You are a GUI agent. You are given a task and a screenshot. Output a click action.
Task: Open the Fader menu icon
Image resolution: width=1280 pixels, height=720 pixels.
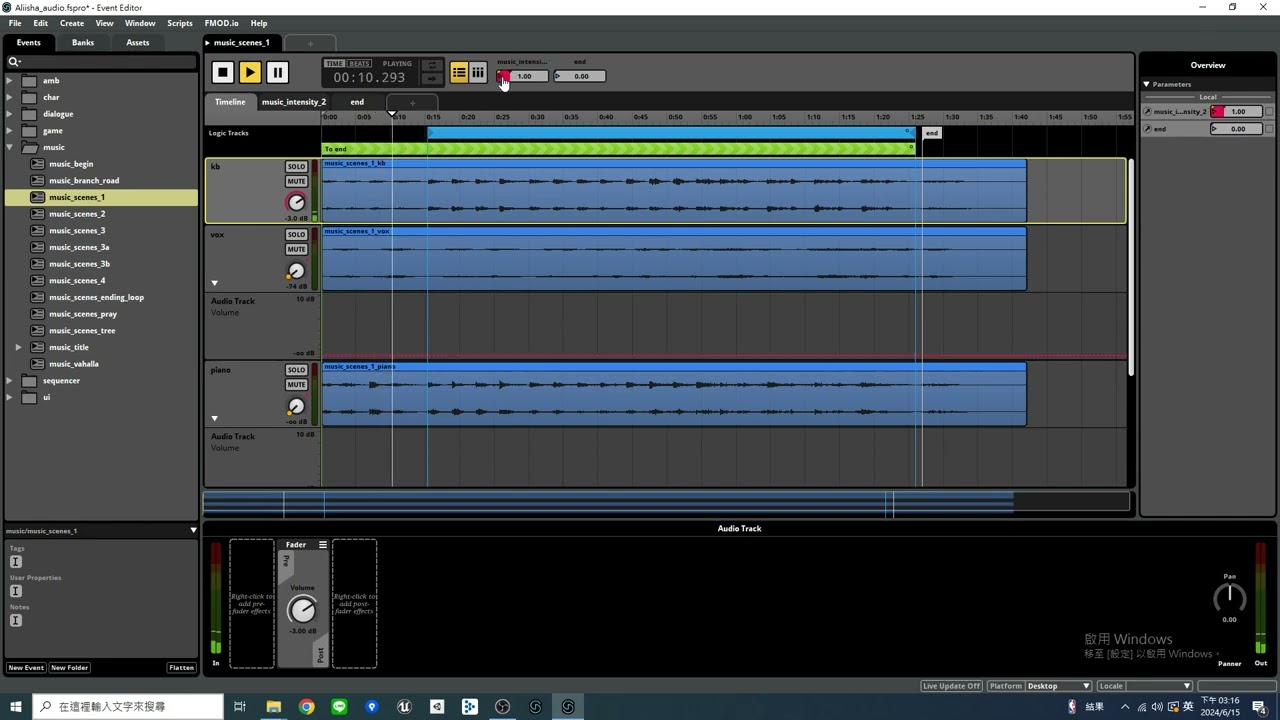coord(322,545)
